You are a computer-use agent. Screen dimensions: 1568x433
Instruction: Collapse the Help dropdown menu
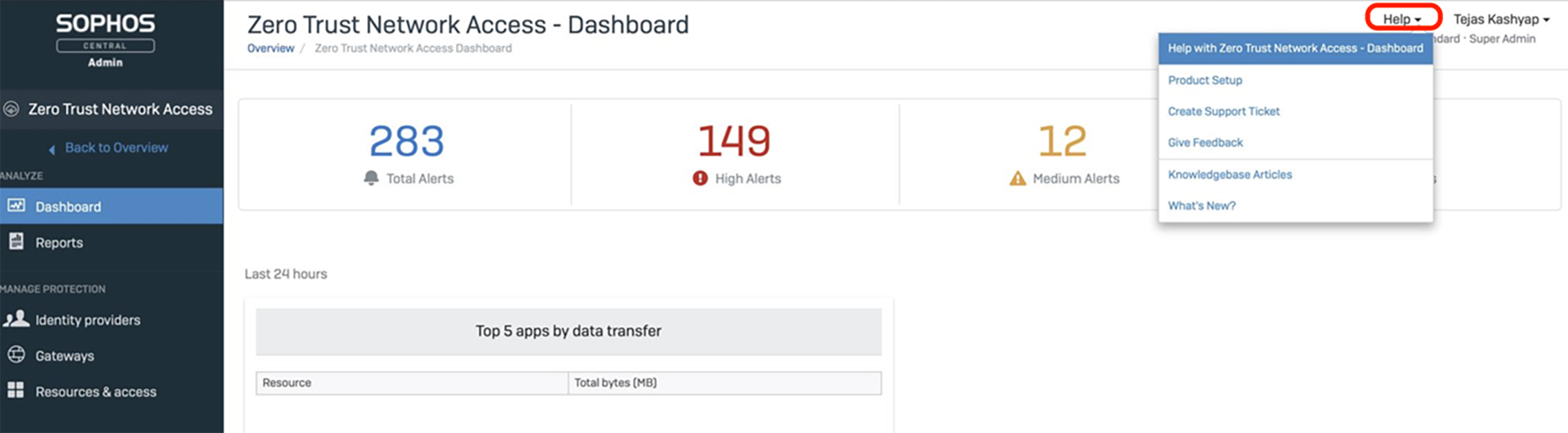[x=1402, y=19]
